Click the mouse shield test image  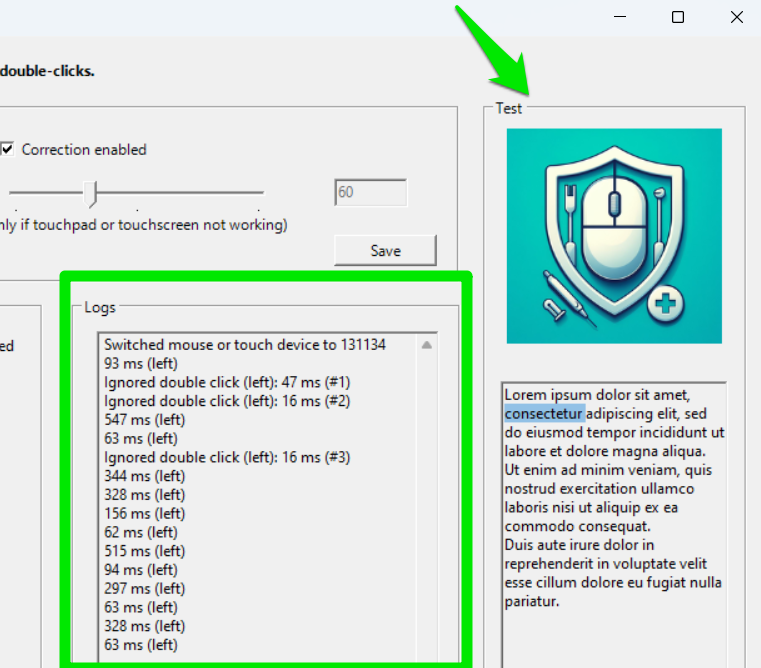(x=613, y=236)
